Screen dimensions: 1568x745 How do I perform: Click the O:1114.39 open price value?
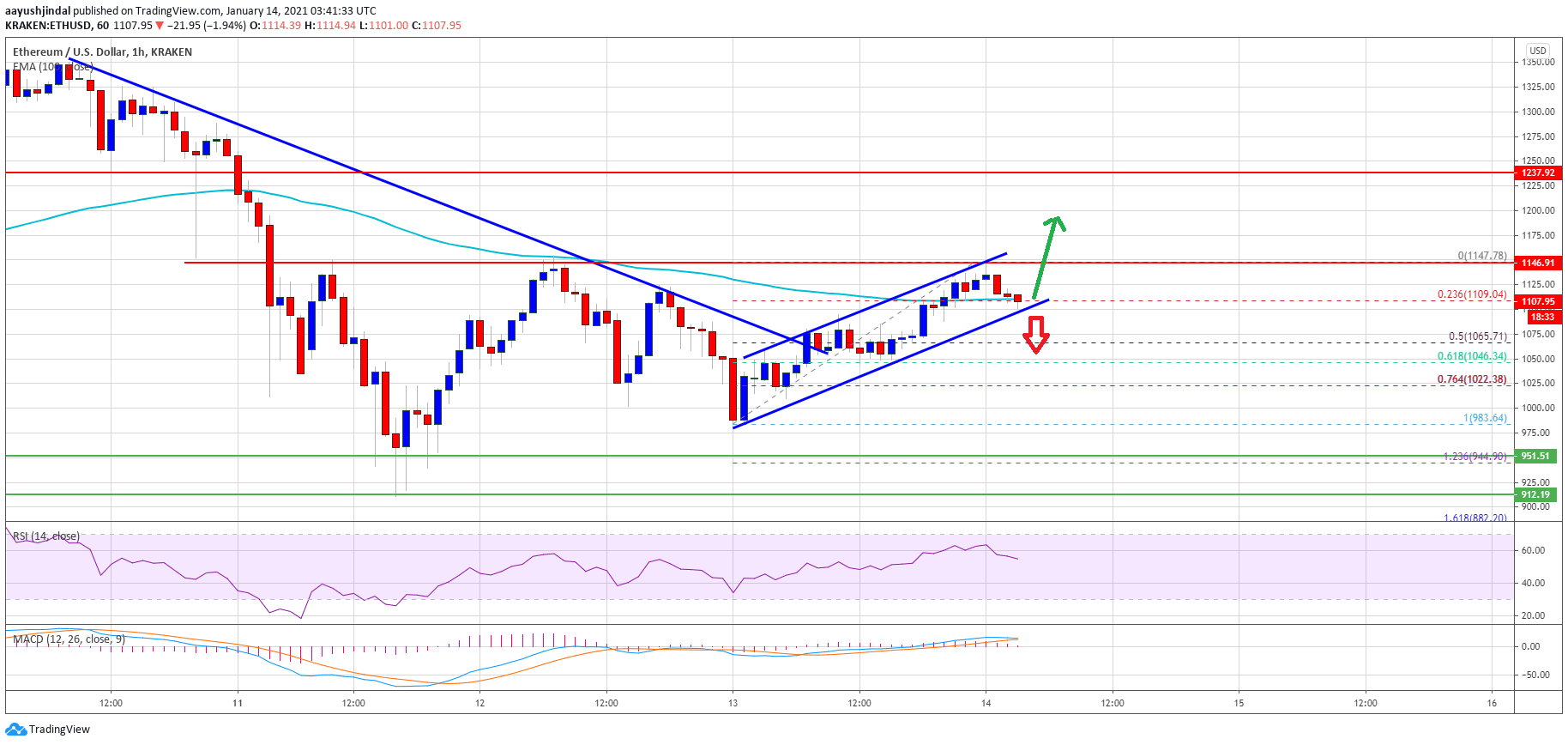pos(274,25)
